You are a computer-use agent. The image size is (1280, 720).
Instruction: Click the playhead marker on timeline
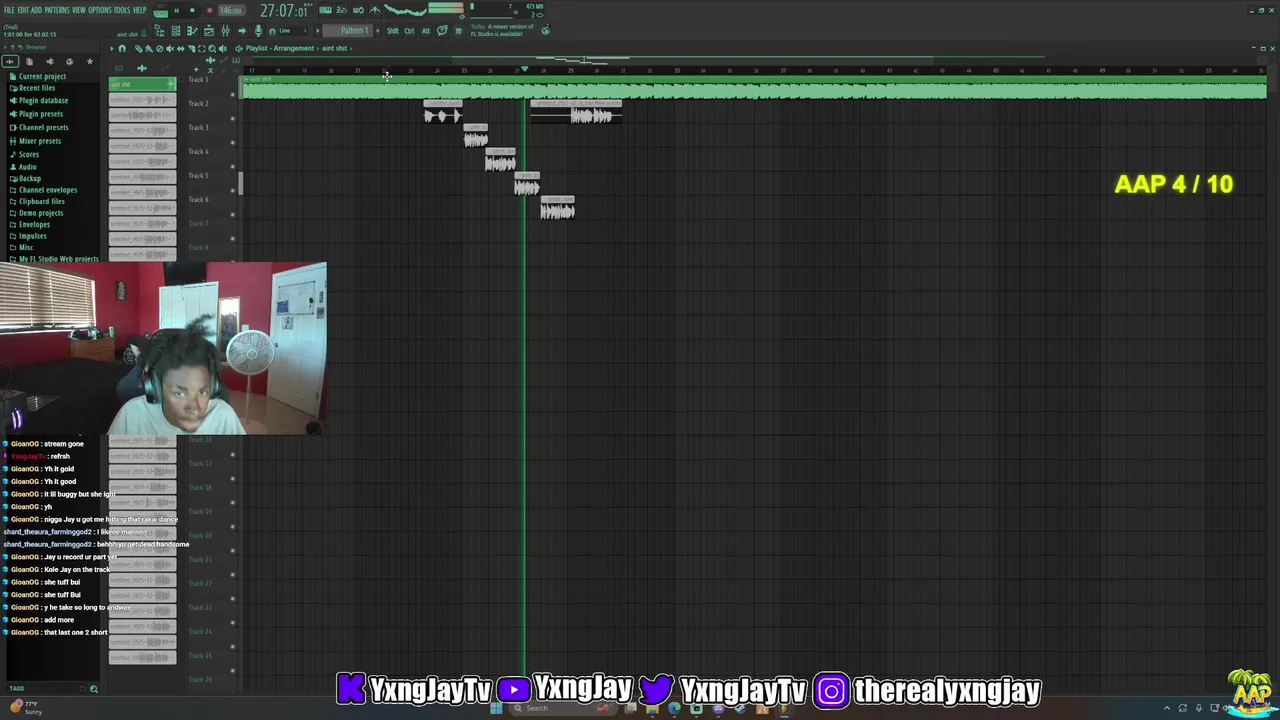coord(524,69)
